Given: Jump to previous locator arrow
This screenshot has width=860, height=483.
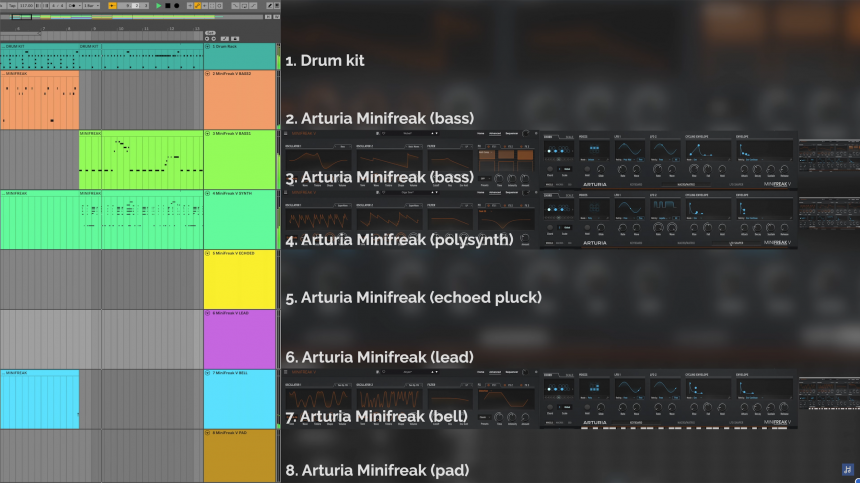Looking at the screenshot, I should 207,38.
